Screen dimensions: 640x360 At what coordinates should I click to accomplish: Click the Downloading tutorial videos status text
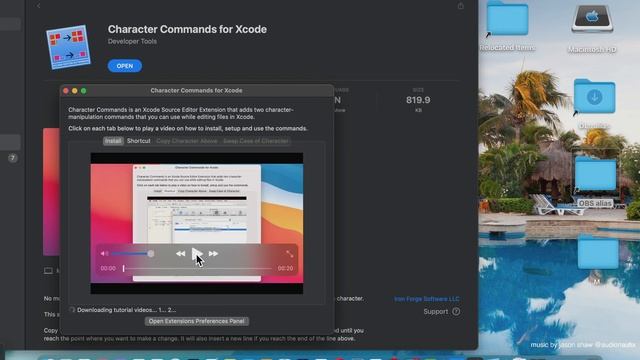pos(127,310)
